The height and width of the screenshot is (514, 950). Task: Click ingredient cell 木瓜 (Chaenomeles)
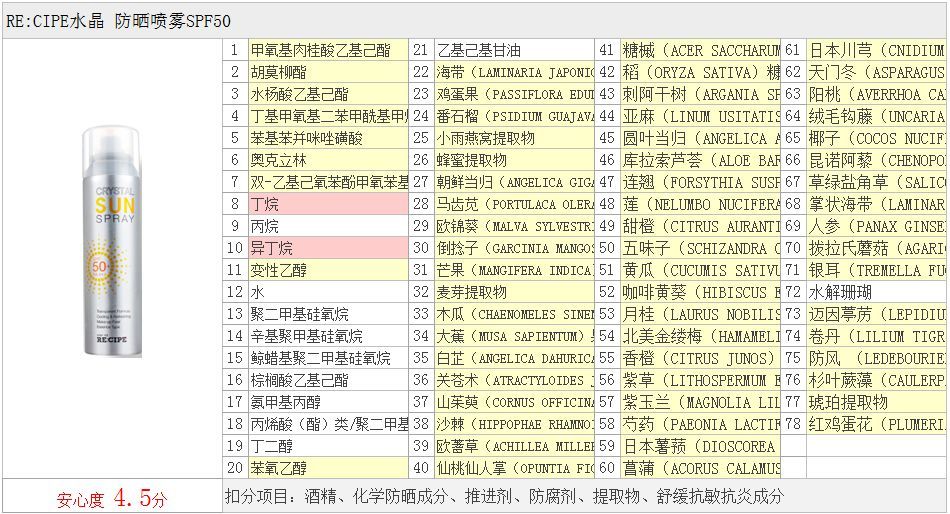click(514, 314)
